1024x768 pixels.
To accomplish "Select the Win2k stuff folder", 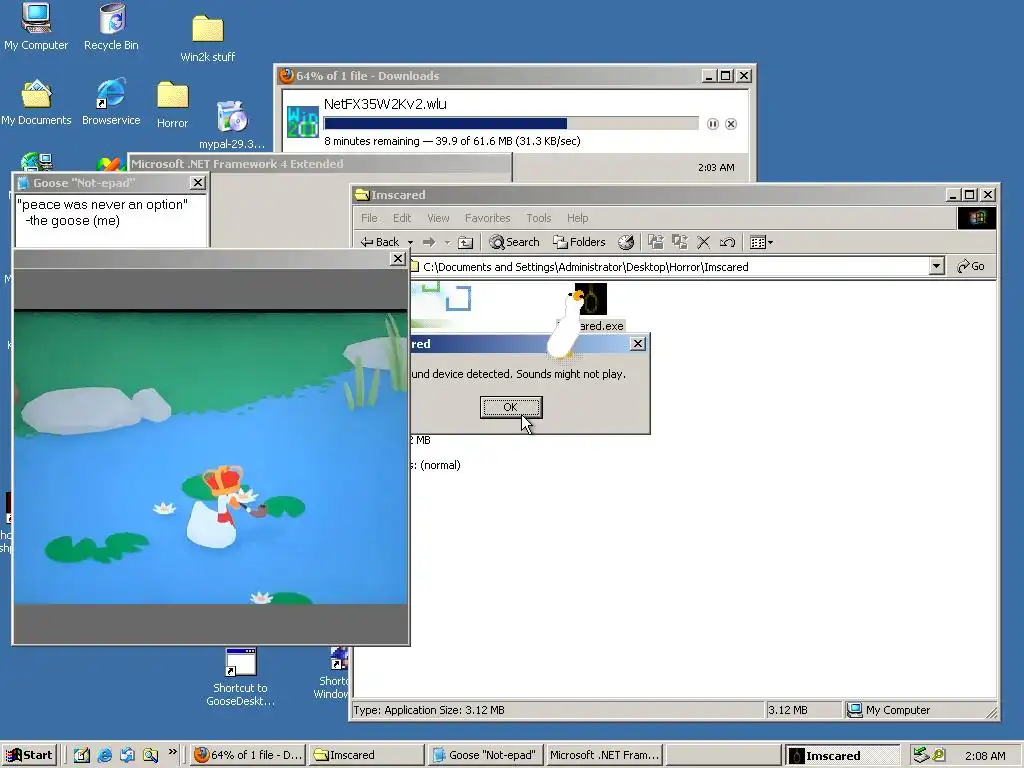I will coord(208,38).
